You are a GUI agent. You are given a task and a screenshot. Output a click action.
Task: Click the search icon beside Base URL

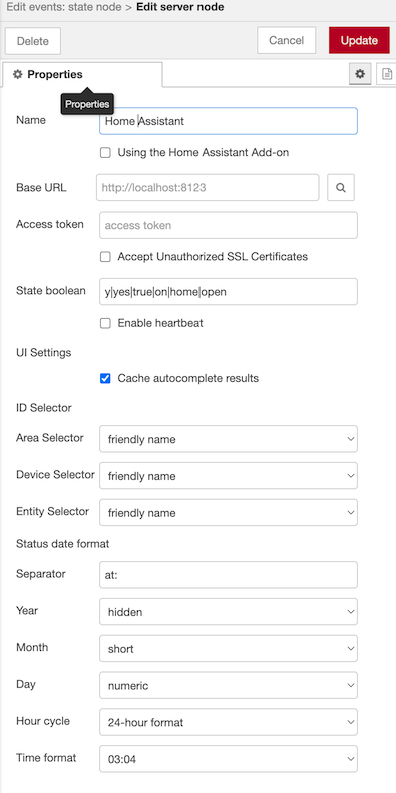click(341, 188)
